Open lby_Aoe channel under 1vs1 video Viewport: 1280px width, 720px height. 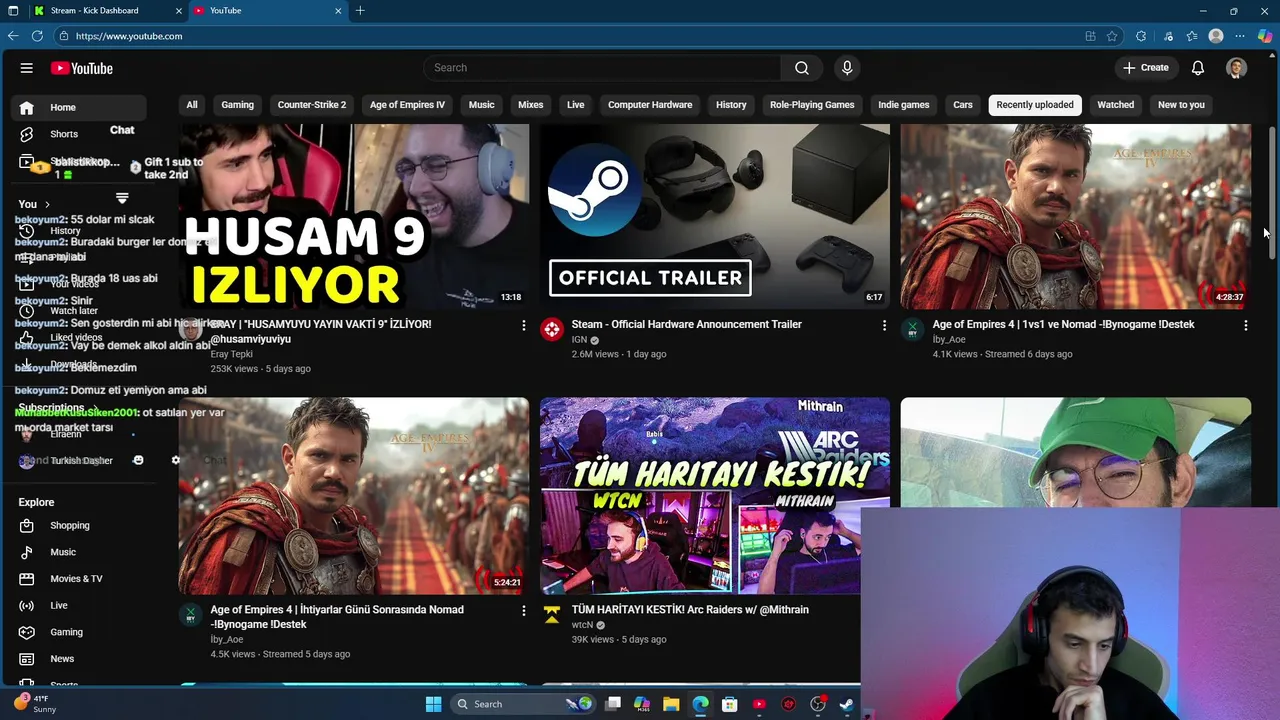(949, 339)
